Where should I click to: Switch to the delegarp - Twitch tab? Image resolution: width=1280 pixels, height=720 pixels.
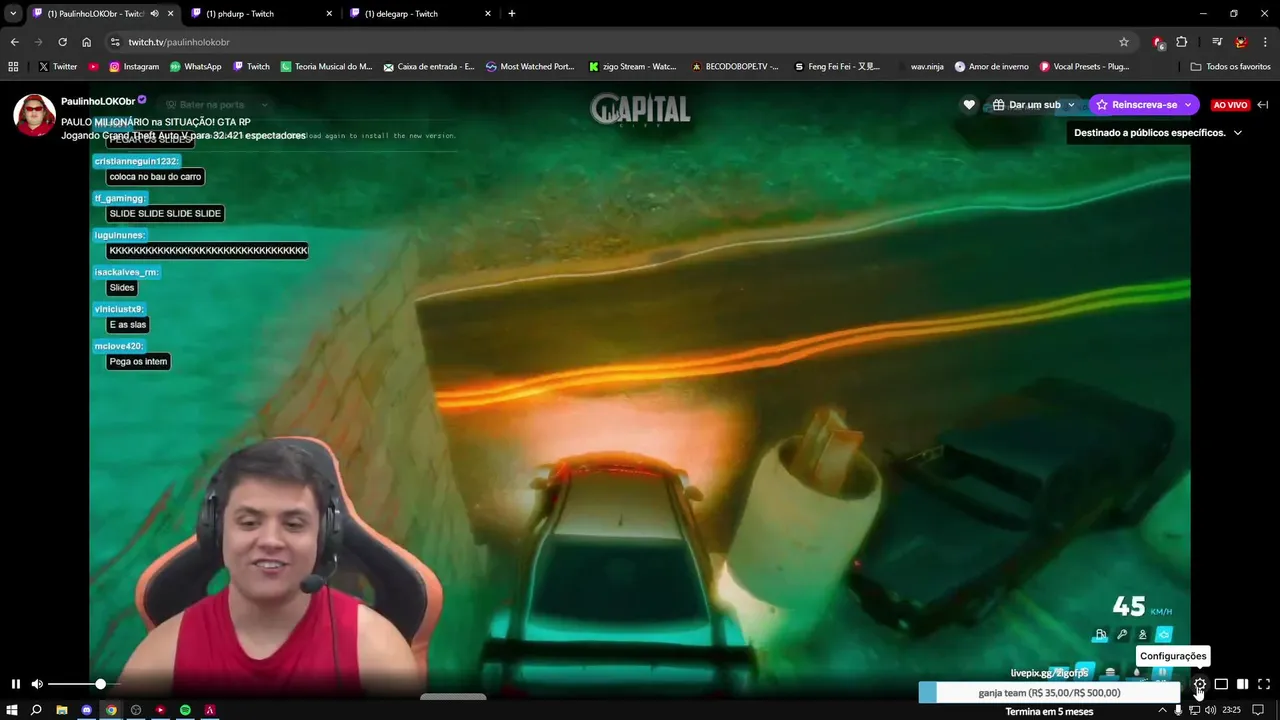(420, 14)
